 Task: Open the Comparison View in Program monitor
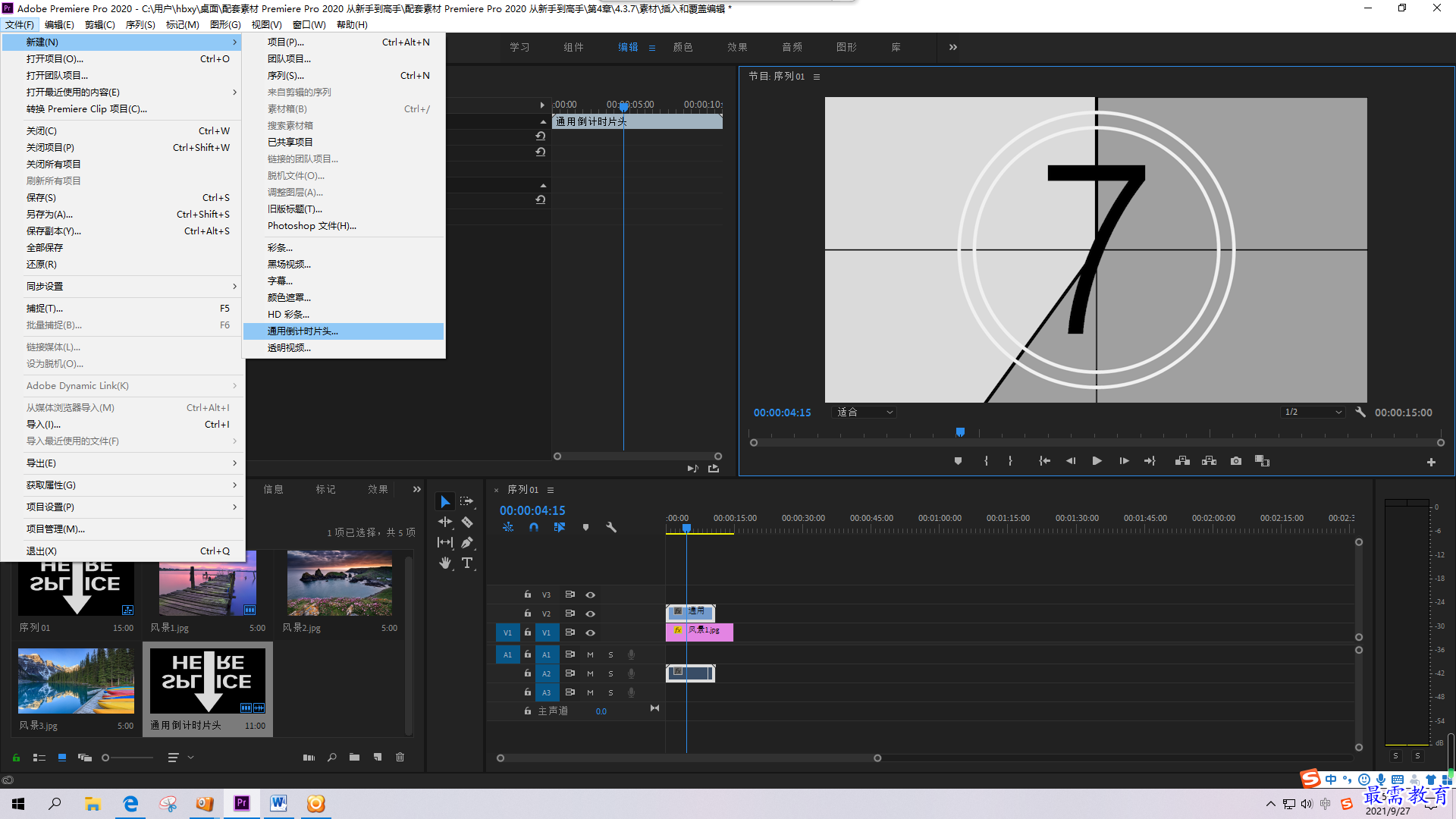click(1263, 461)
